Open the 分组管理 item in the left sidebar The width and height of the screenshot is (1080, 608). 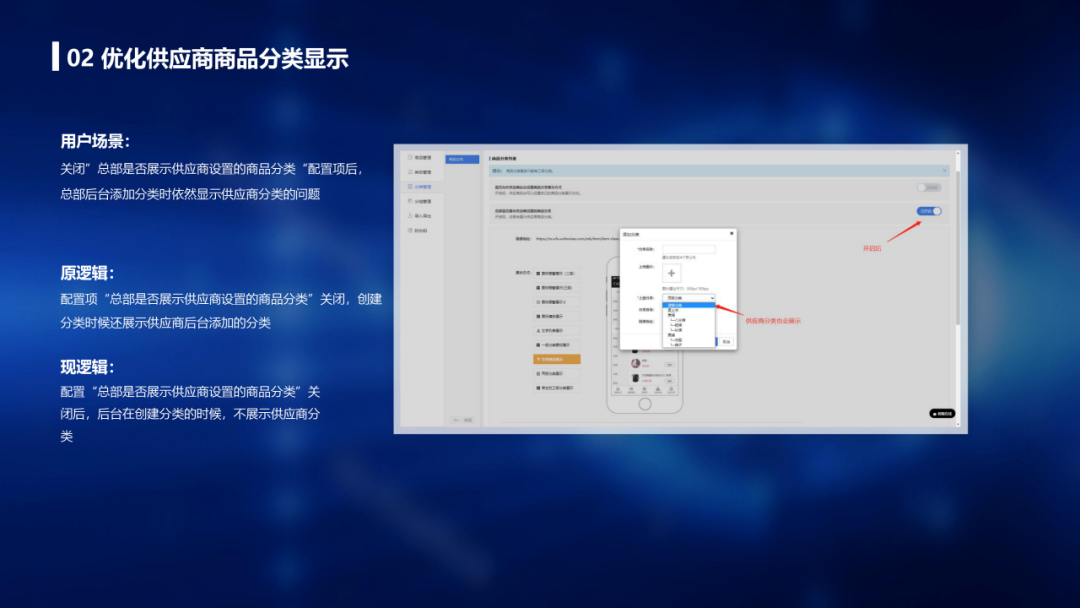[419, 201]
